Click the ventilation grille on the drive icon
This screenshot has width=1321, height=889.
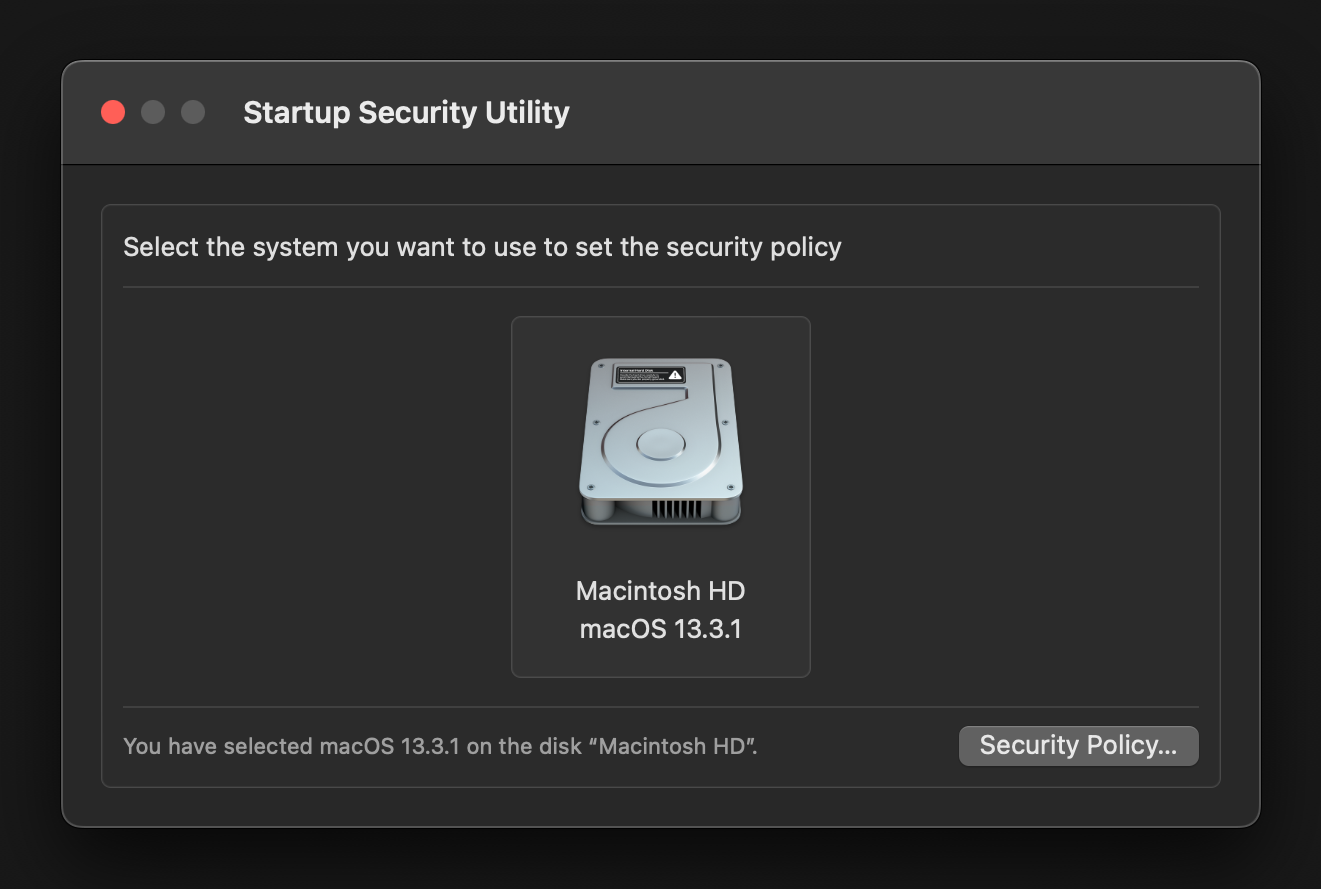click(x=677, y=509)
